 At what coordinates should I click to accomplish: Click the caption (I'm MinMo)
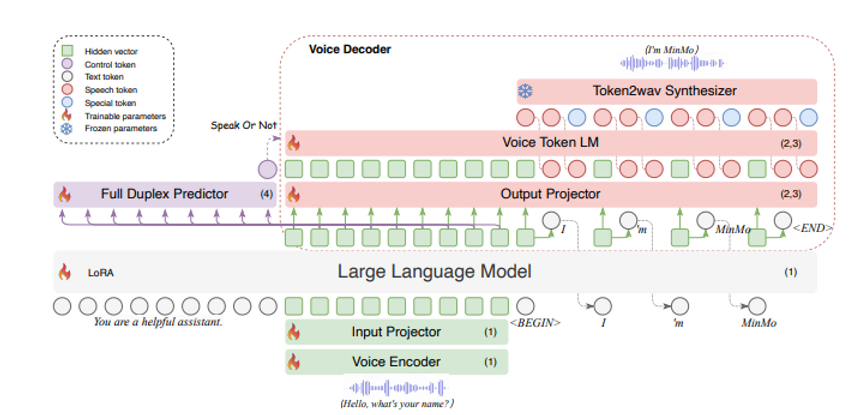point(672,49)
